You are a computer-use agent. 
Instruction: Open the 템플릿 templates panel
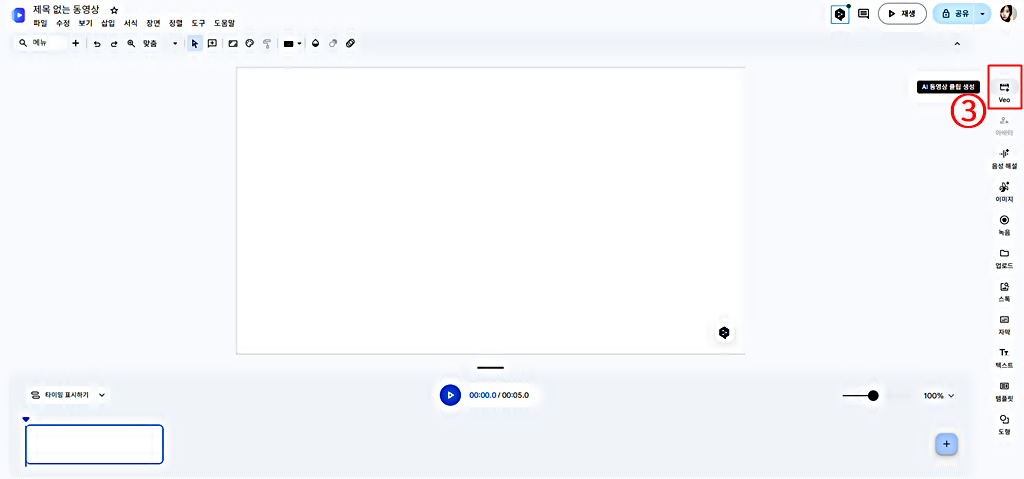[1004, 391]
